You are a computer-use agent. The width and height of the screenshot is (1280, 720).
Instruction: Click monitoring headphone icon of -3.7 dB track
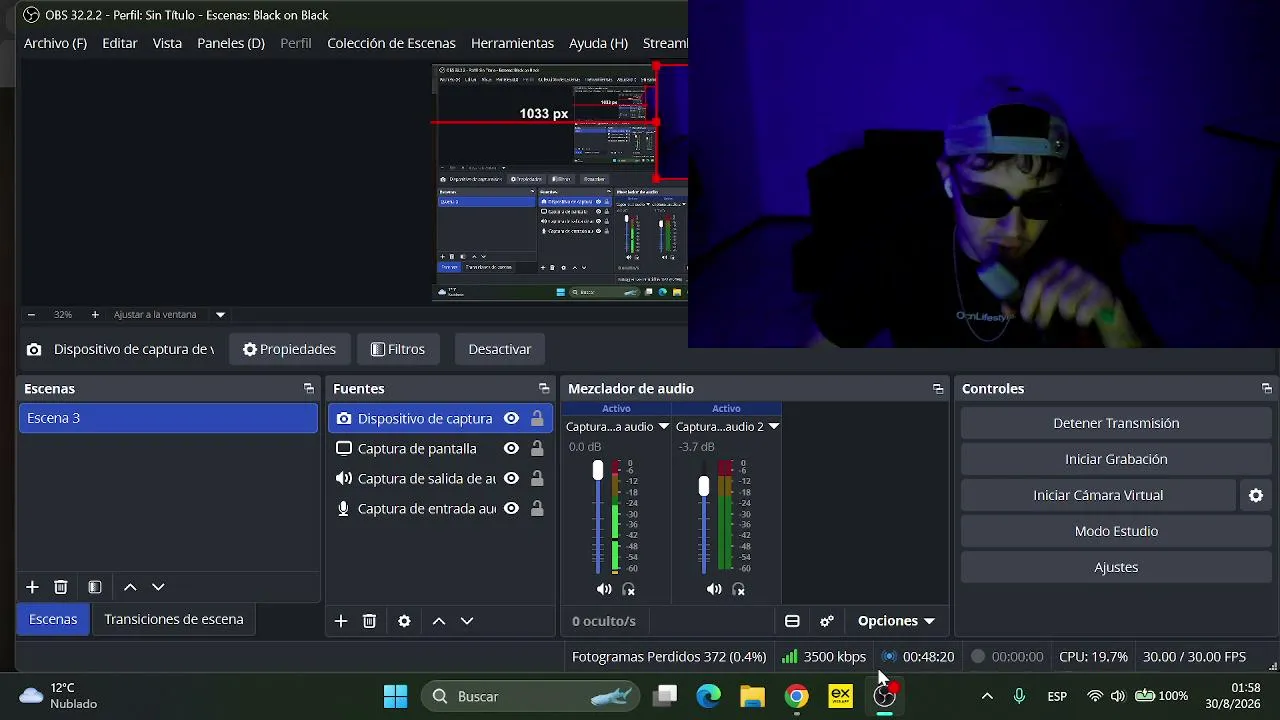tap(739, 590)
